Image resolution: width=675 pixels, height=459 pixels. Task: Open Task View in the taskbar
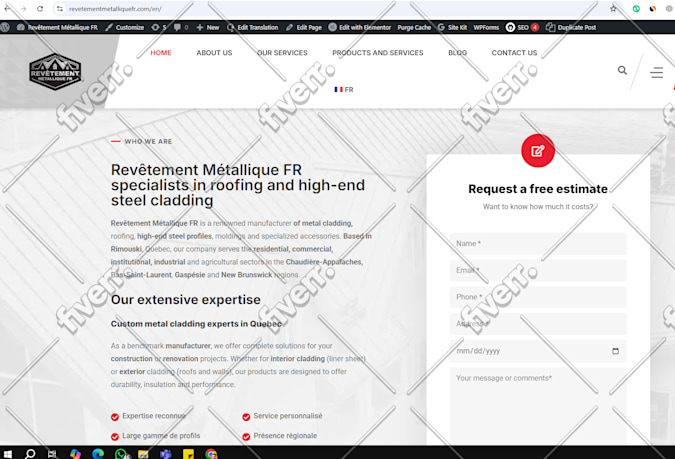(x=52, y=454)
